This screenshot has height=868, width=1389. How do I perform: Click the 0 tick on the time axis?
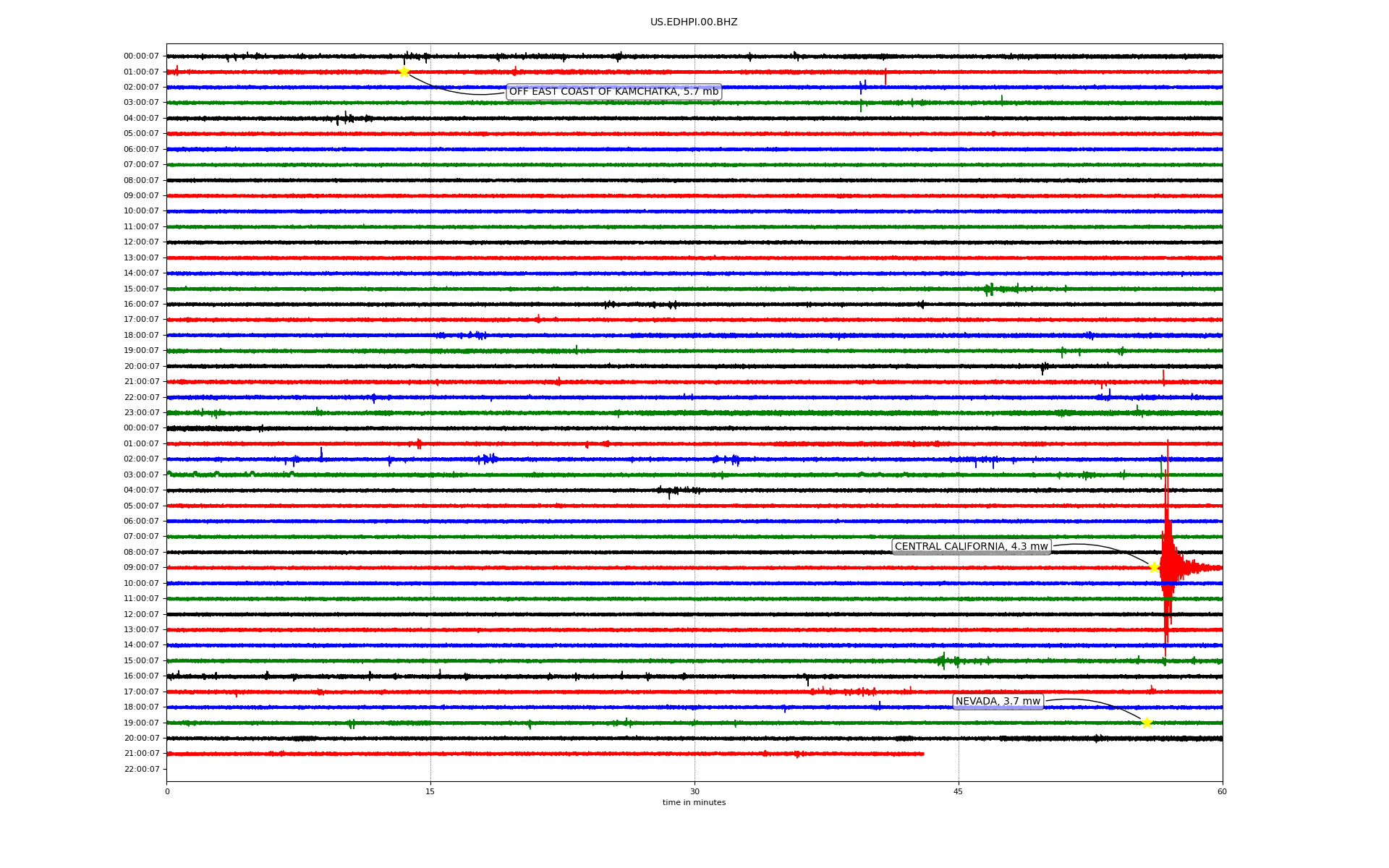[167, 791]
